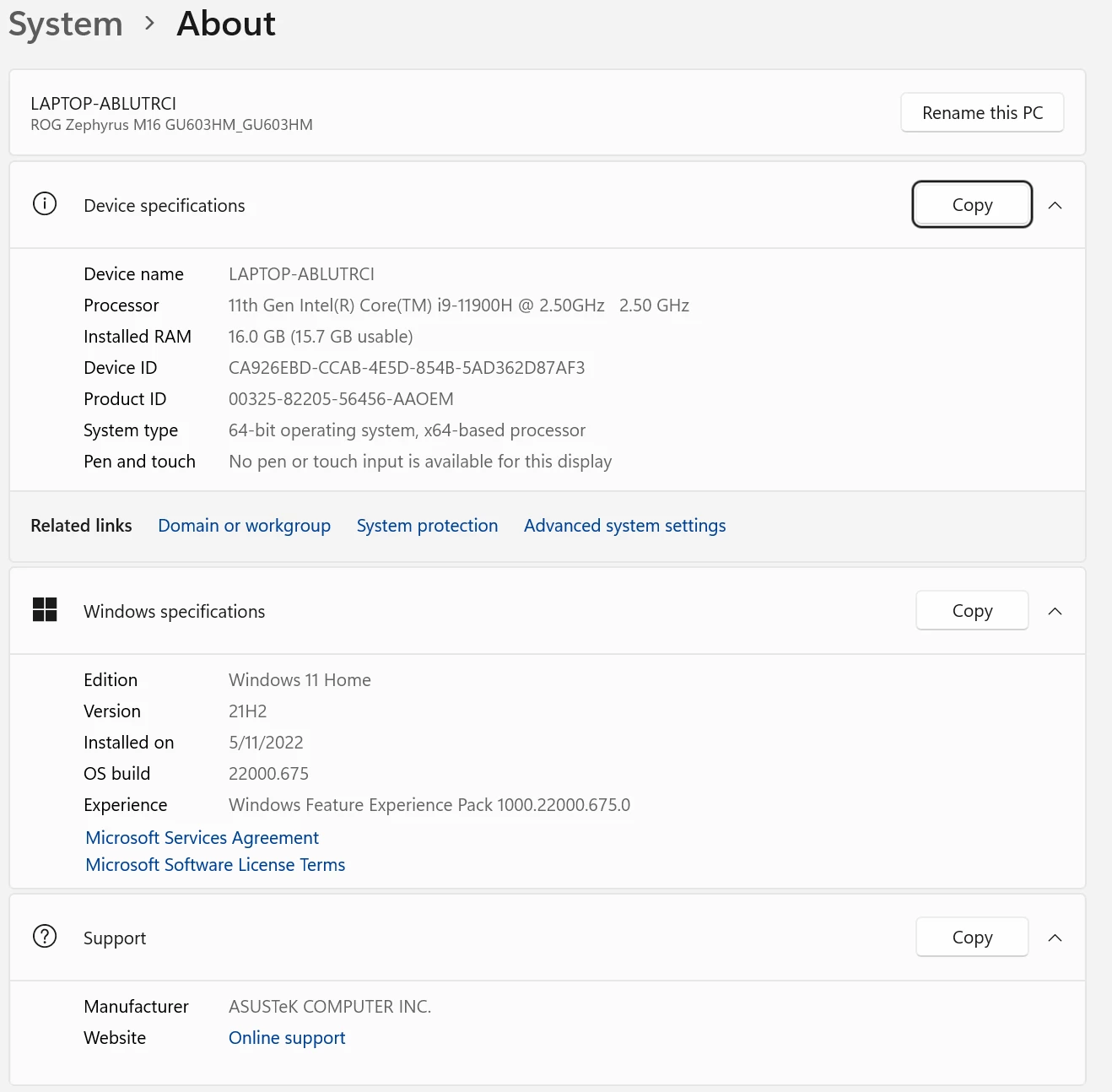Copy the Support information
The width and height of the screenshot is (1112, 1092).
point(972,937)
